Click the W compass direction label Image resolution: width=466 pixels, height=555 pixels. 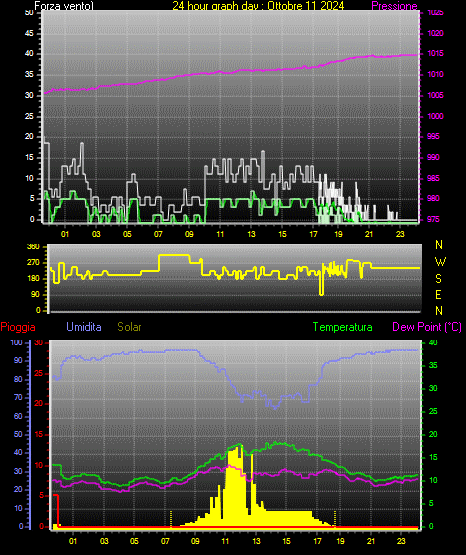[440, 262]
